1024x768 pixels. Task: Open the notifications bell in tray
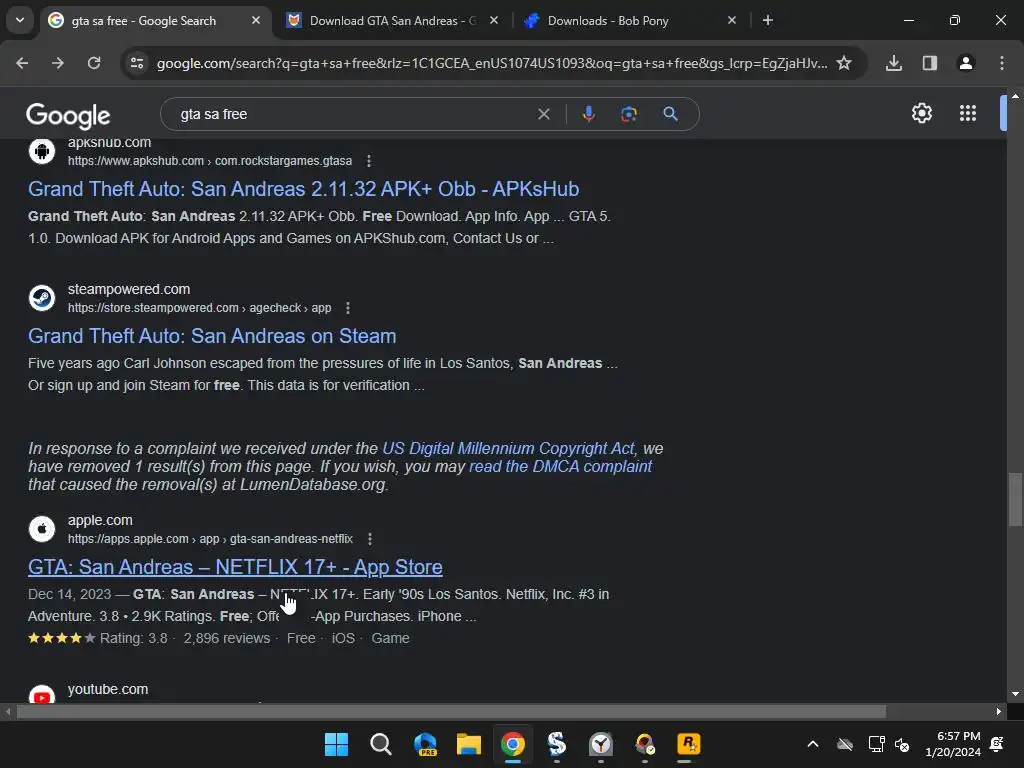(997, 744)
